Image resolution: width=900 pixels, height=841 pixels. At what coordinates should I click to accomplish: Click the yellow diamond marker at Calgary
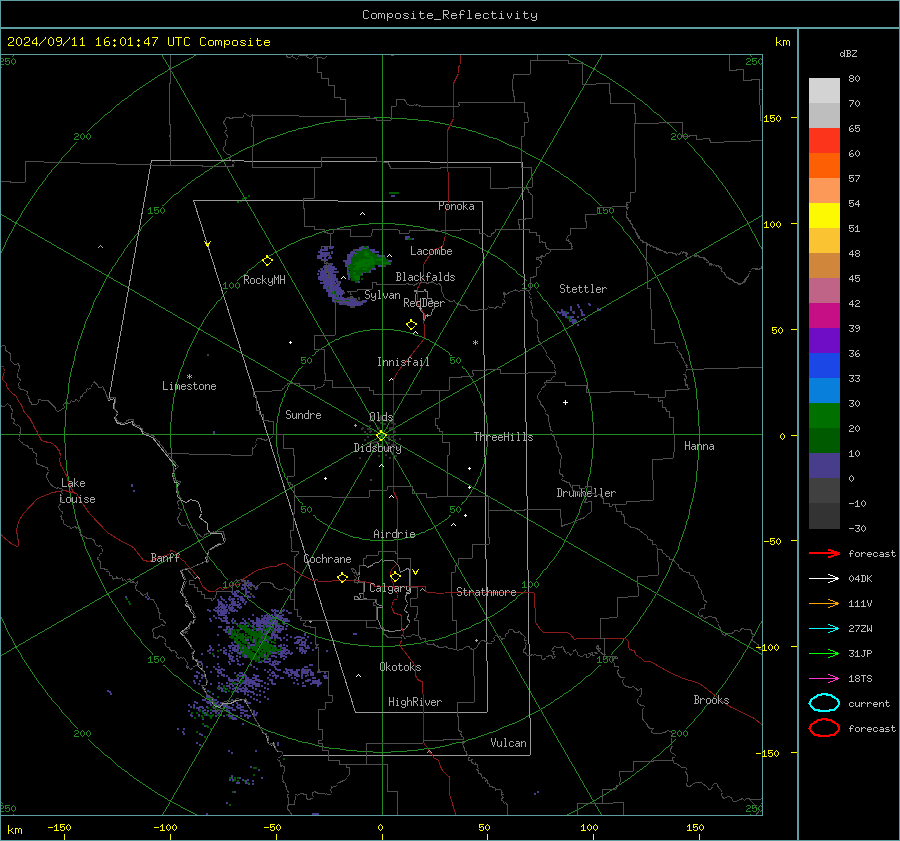(x=395, y=576)
